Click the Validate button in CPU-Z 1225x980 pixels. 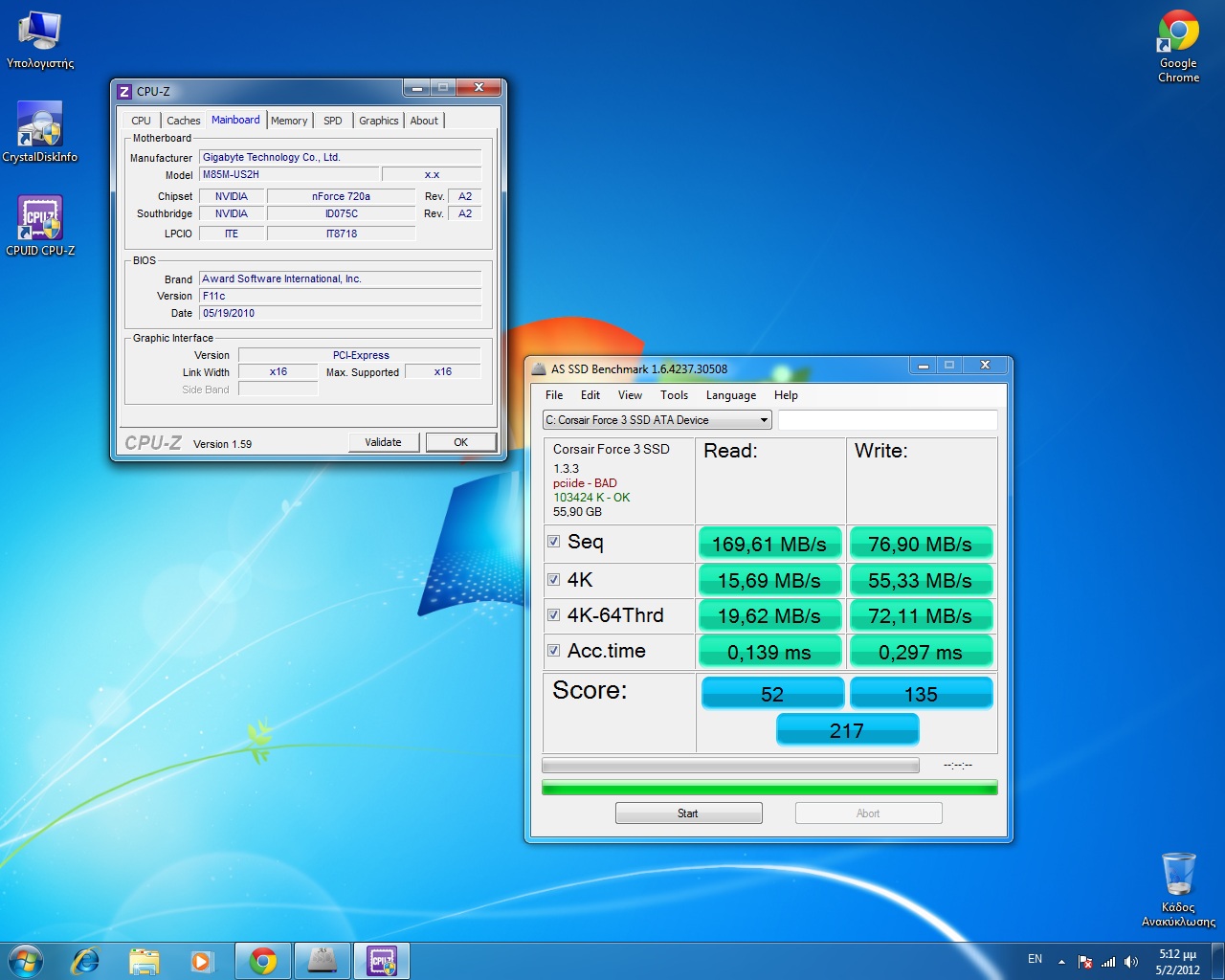tap(383, 442)
